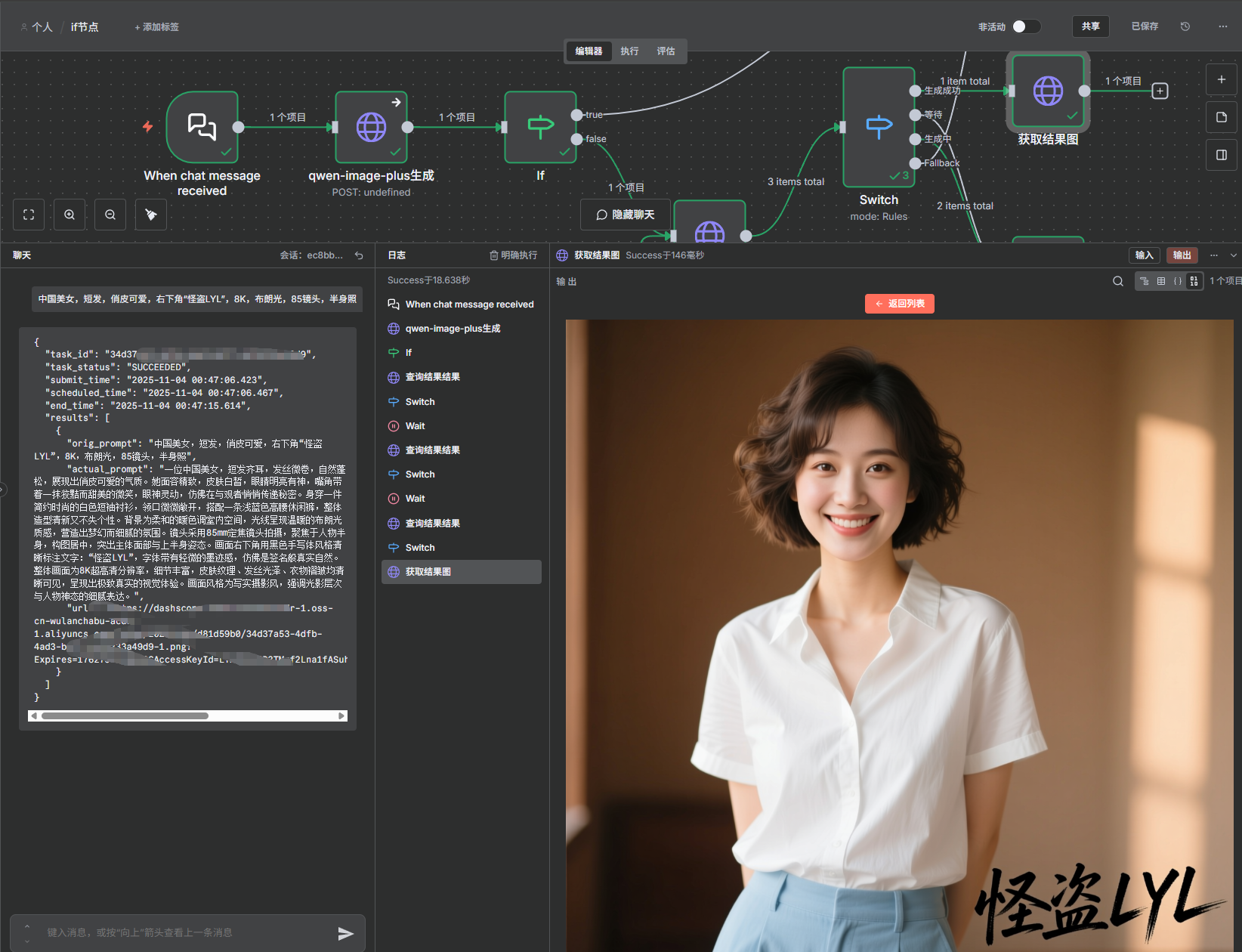Open the workflow more-options menu in top bar
1242x952 pixels.
(x=1223, y=26)
